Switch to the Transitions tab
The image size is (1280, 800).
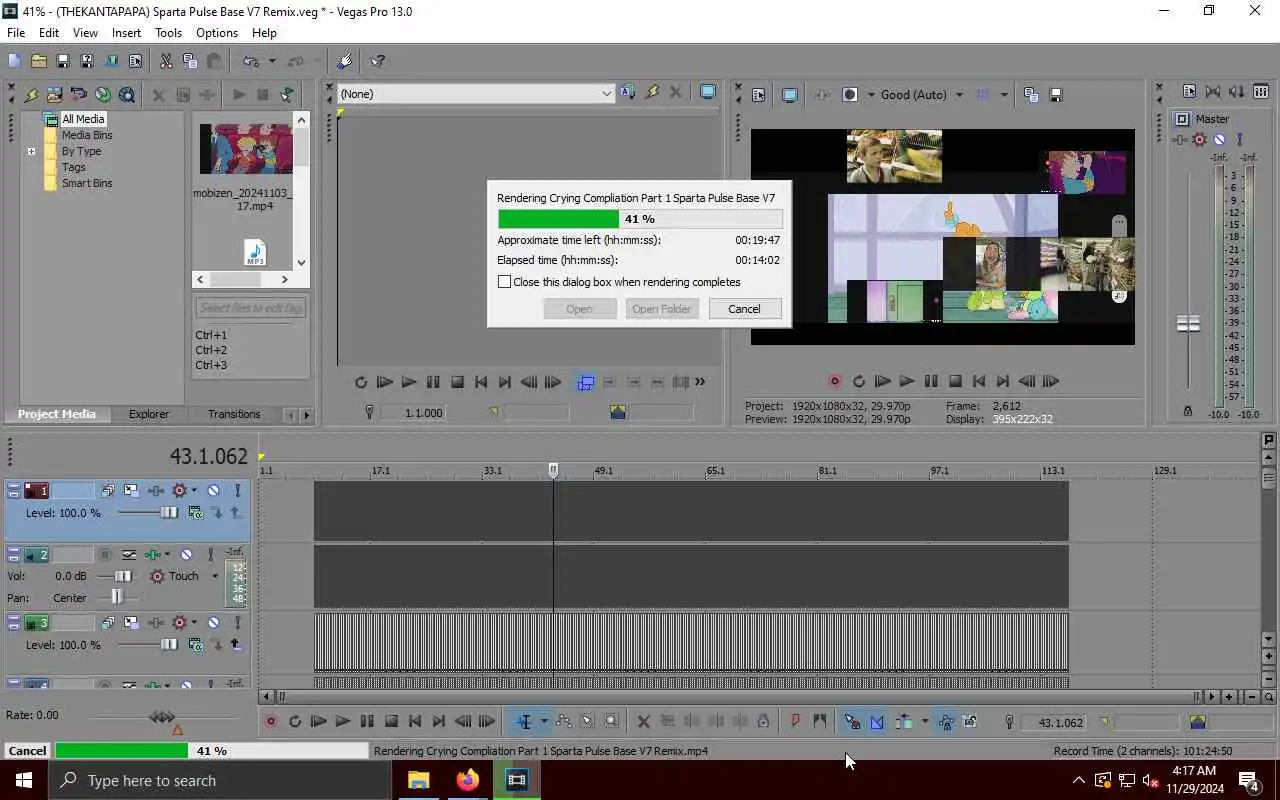pos(234,414)
